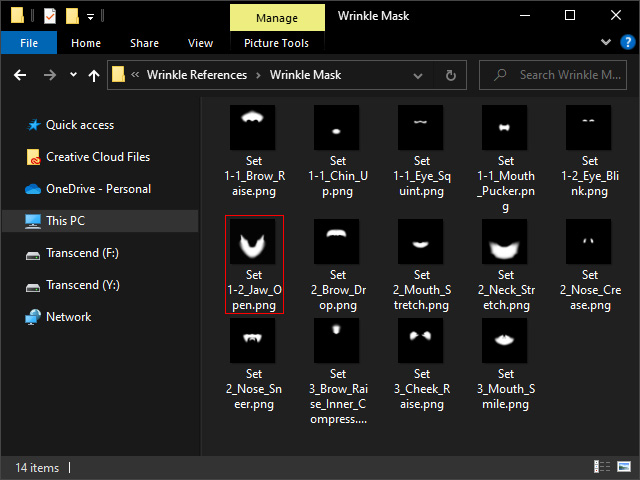Switch to details view icon
Screen dimensions: 640x480
pyautogui.click(x=604, y=467)
